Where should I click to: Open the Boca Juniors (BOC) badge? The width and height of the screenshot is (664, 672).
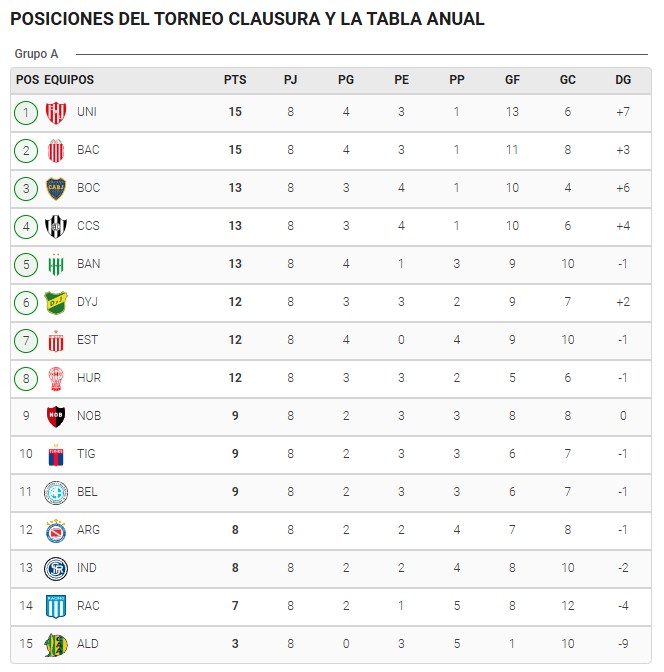56,189
